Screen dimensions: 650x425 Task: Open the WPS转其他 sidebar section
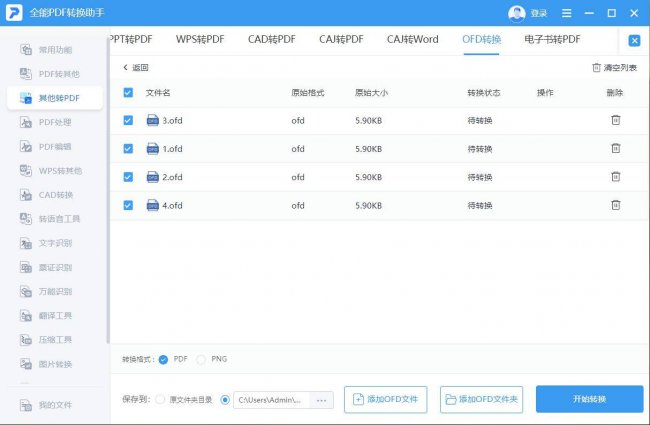pyautogui.click(x=55, y=170)
